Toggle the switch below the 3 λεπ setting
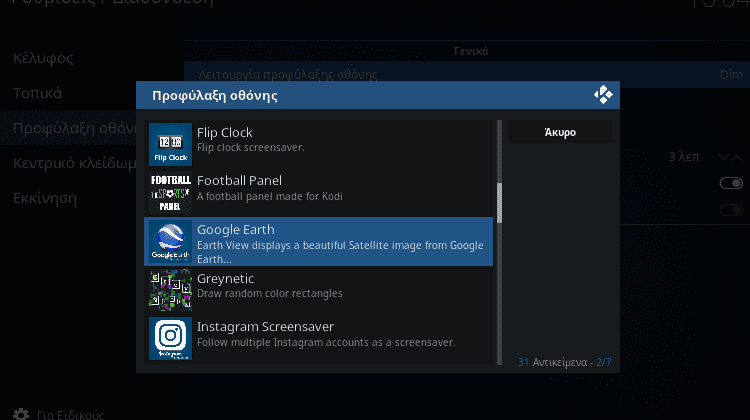Screen dimensions: 750x420 [x=731, y=183]
